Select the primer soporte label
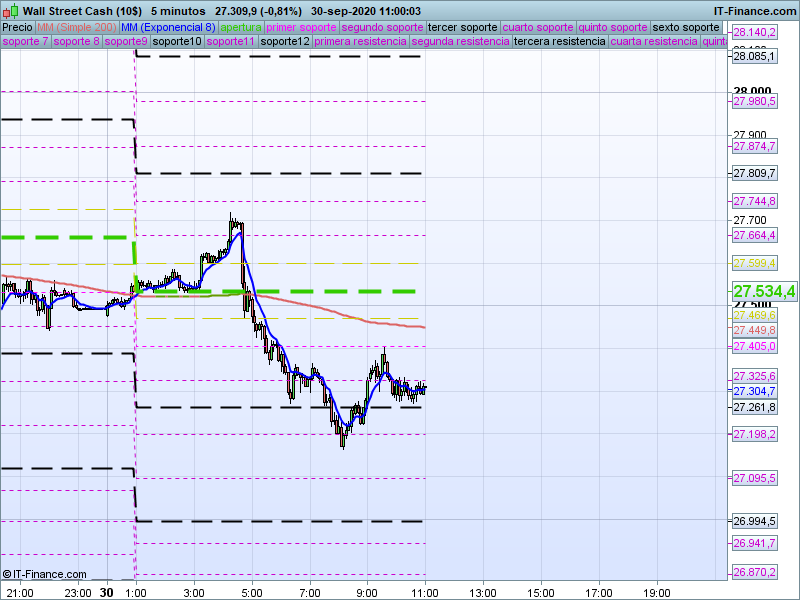Viewport: 800px width, 600px height. tap(301, 28)
